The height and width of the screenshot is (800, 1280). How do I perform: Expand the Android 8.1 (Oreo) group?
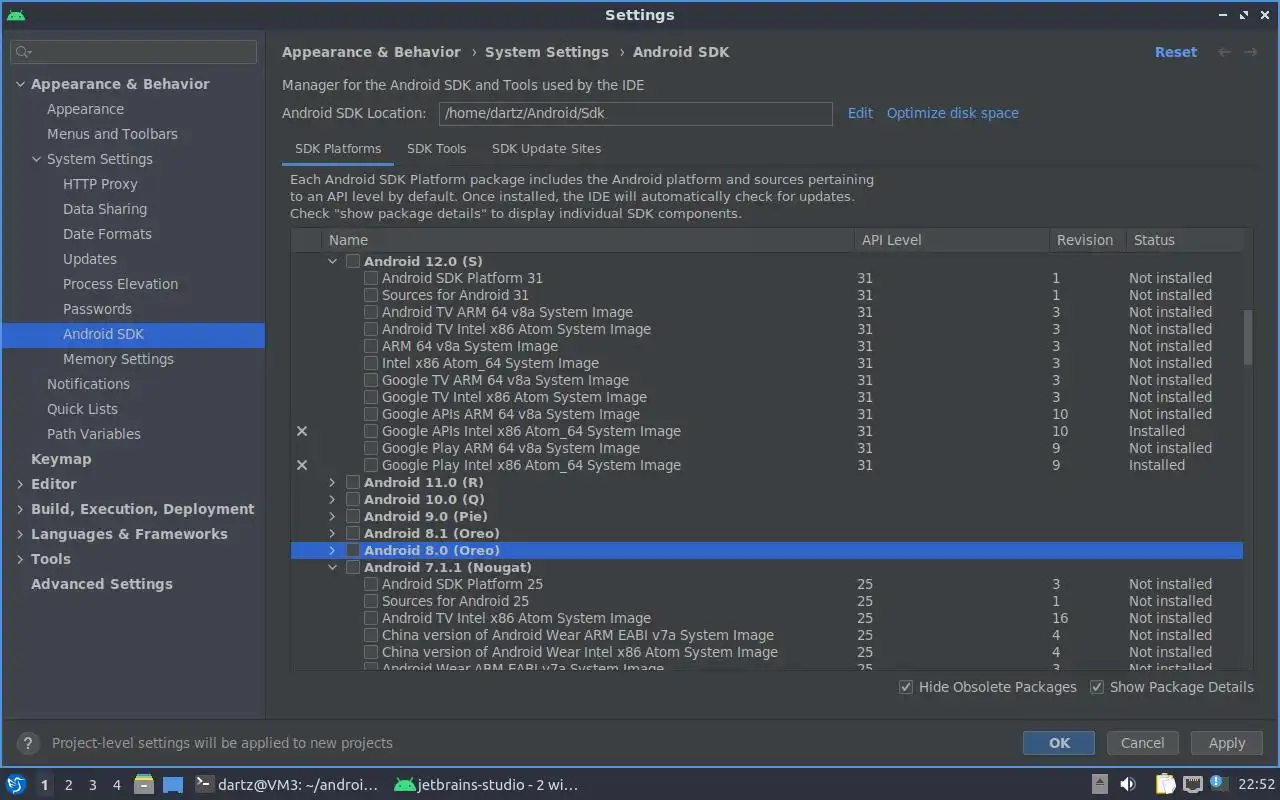333,533
